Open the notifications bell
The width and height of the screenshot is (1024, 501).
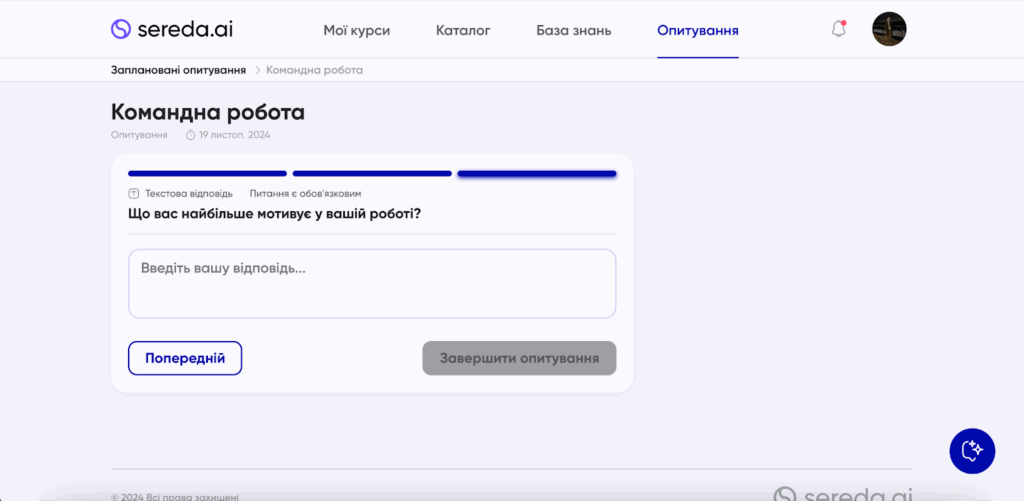pyautogui.click(x=839, y=29)
